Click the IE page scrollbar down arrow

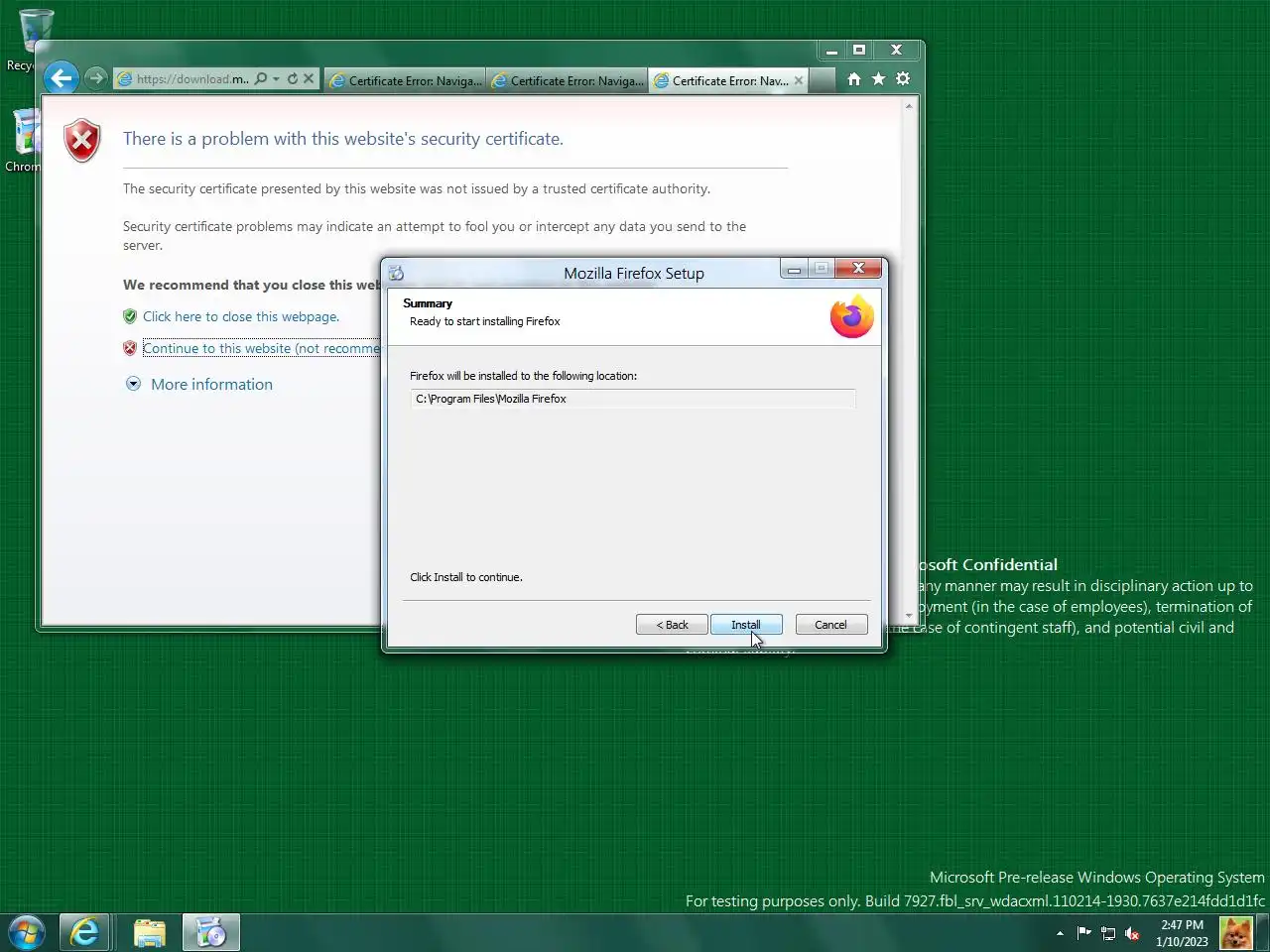tap(909, 616)
